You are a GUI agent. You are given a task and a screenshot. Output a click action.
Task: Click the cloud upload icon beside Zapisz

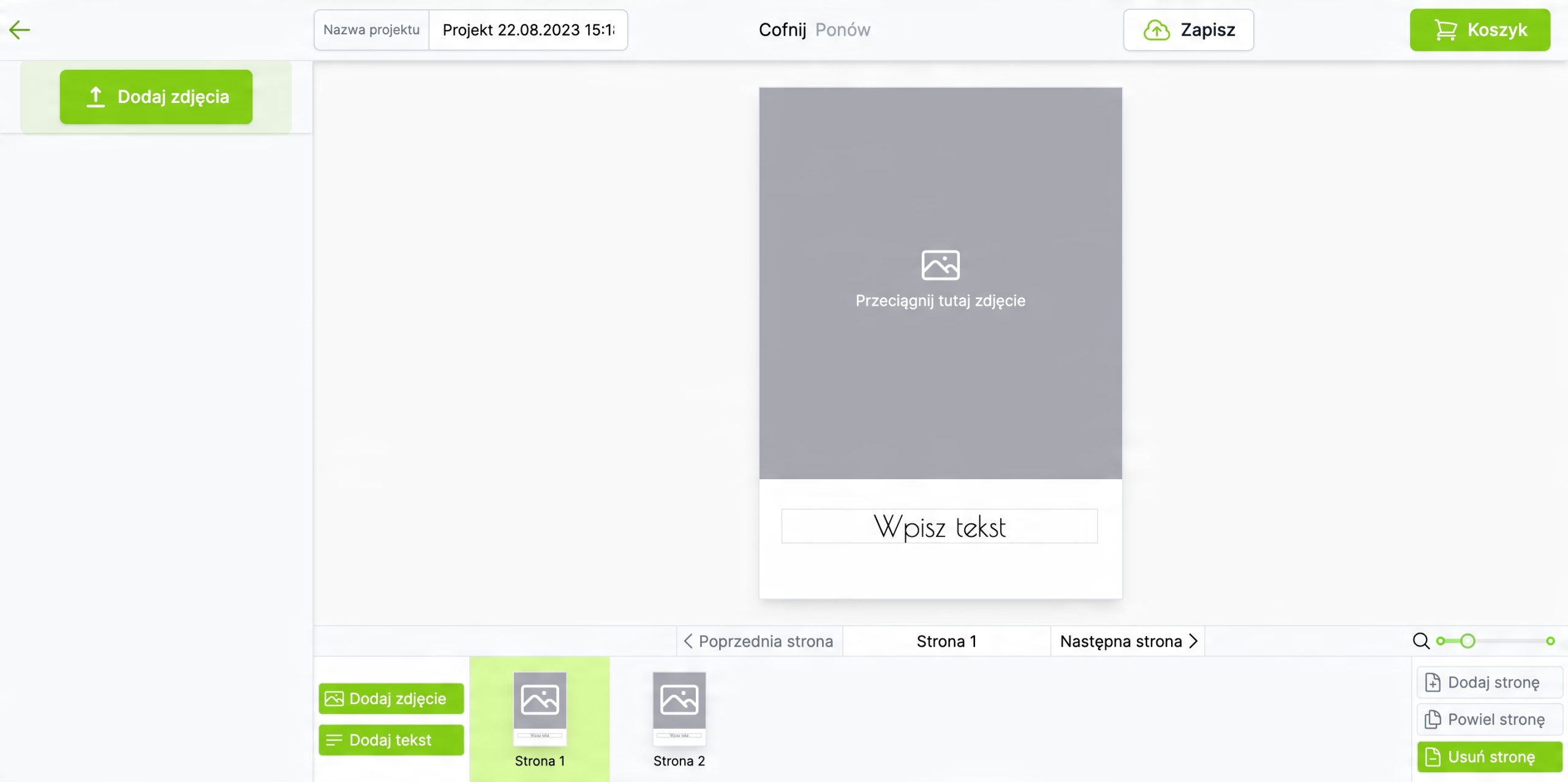point(1156,30)
